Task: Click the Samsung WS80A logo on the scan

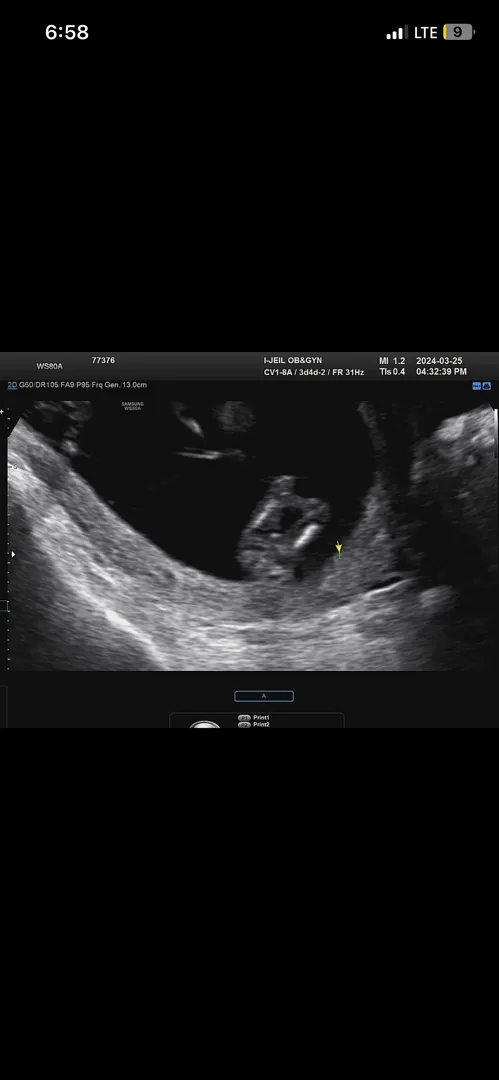Action: (132, 406)
